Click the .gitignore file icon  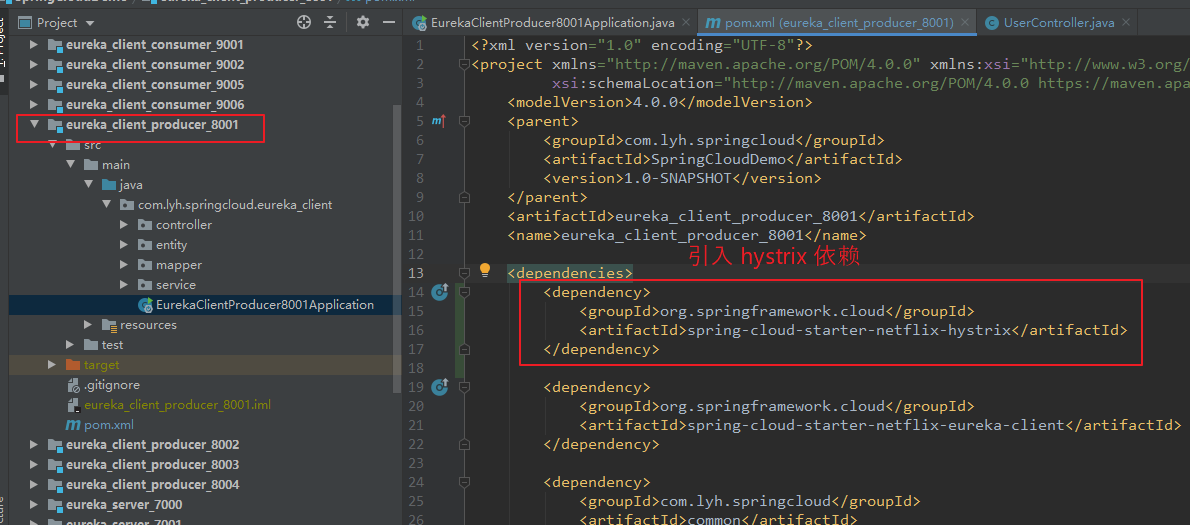(73, 385)
